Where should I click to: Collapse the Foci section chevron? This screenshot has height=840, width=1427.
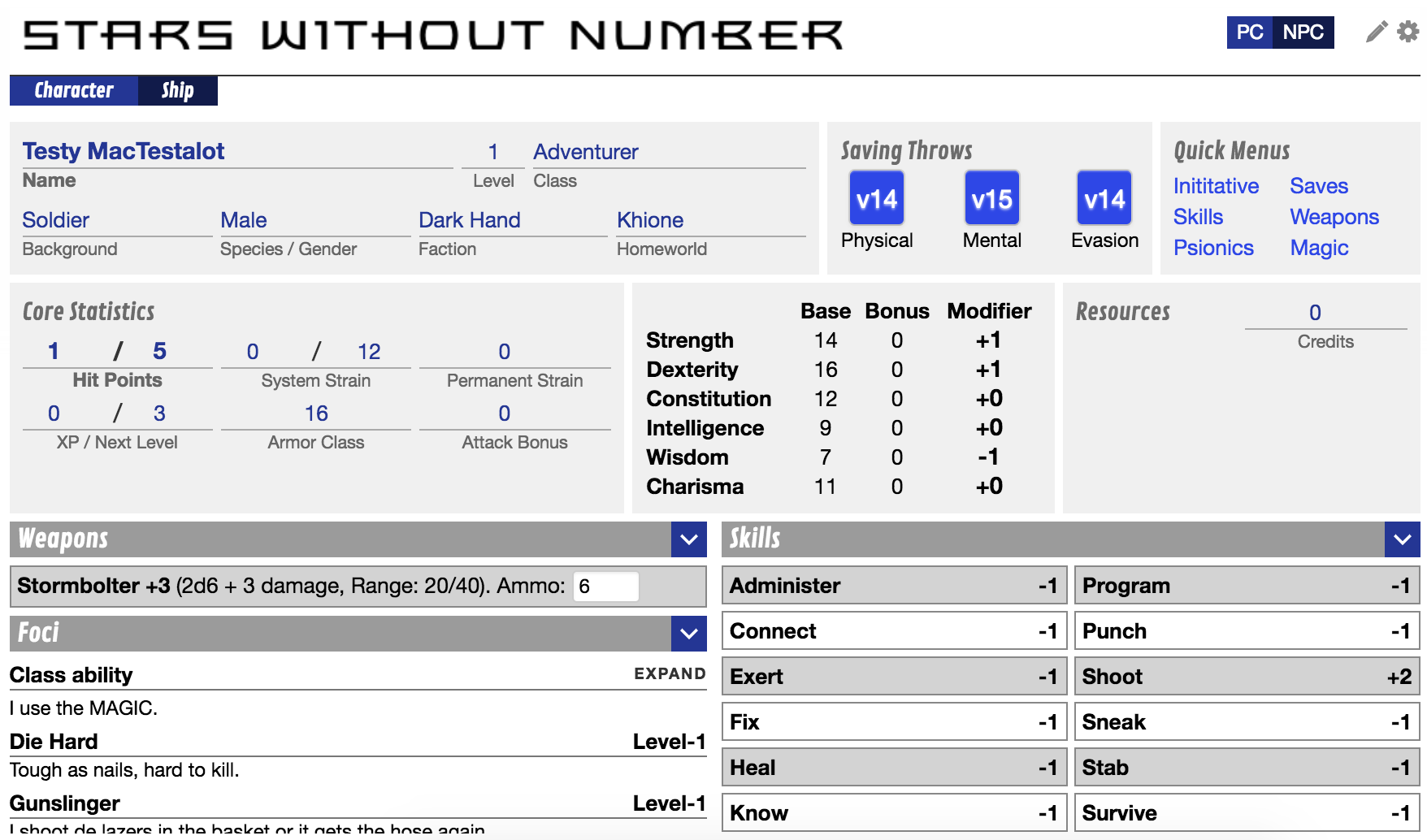(688, 634)
